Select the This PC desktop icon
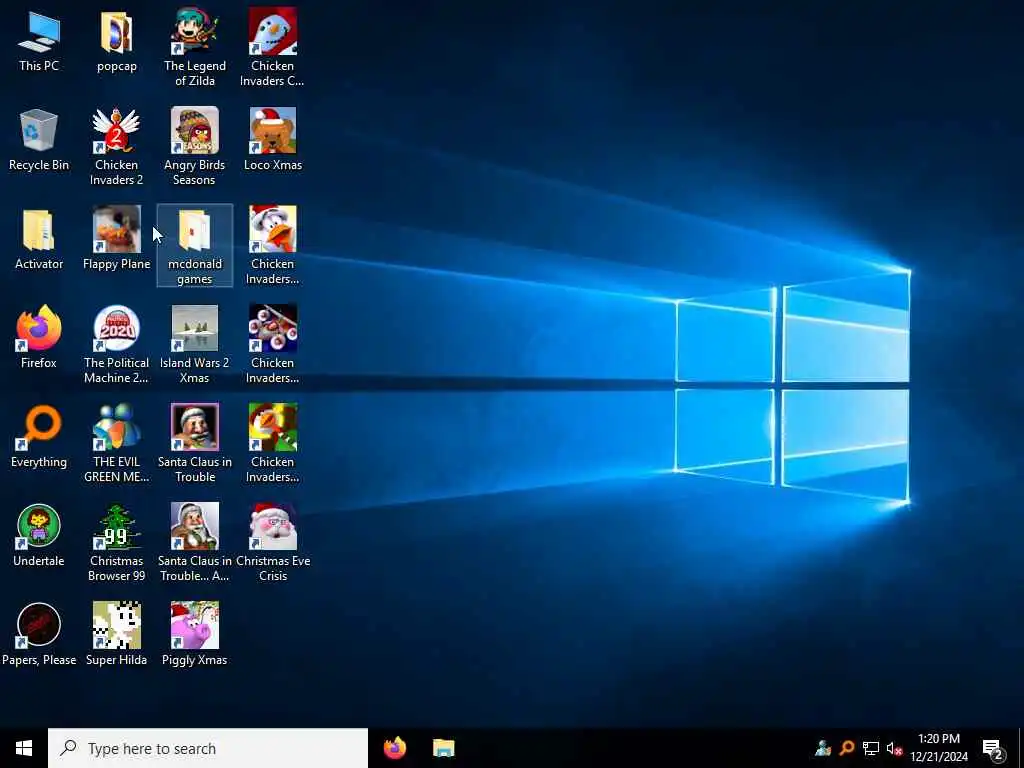 point(39,40)
